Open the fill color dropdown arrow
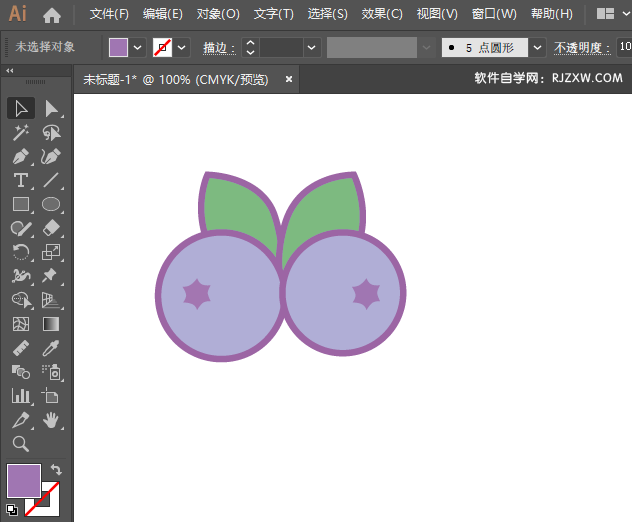 point(137,47)
